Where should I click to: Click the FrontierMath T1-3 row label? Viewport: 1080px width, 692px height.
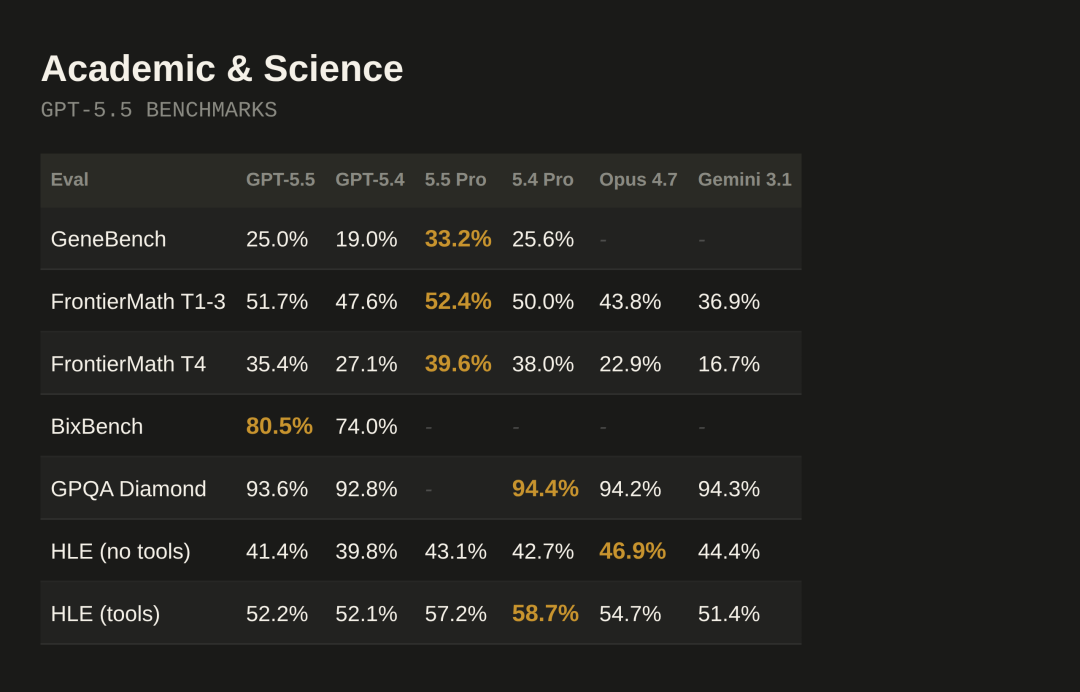[x=138, y=302]
